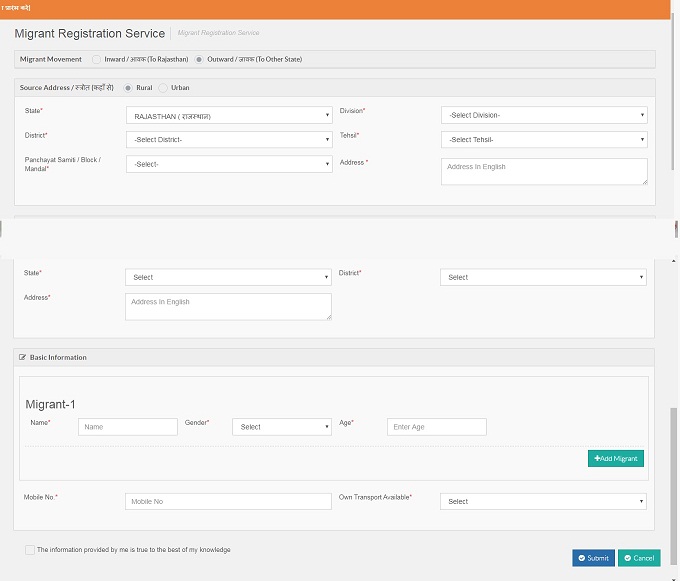Expand Own Transport Available dropdown
This screenshot has height=581, width=680.
543,501
